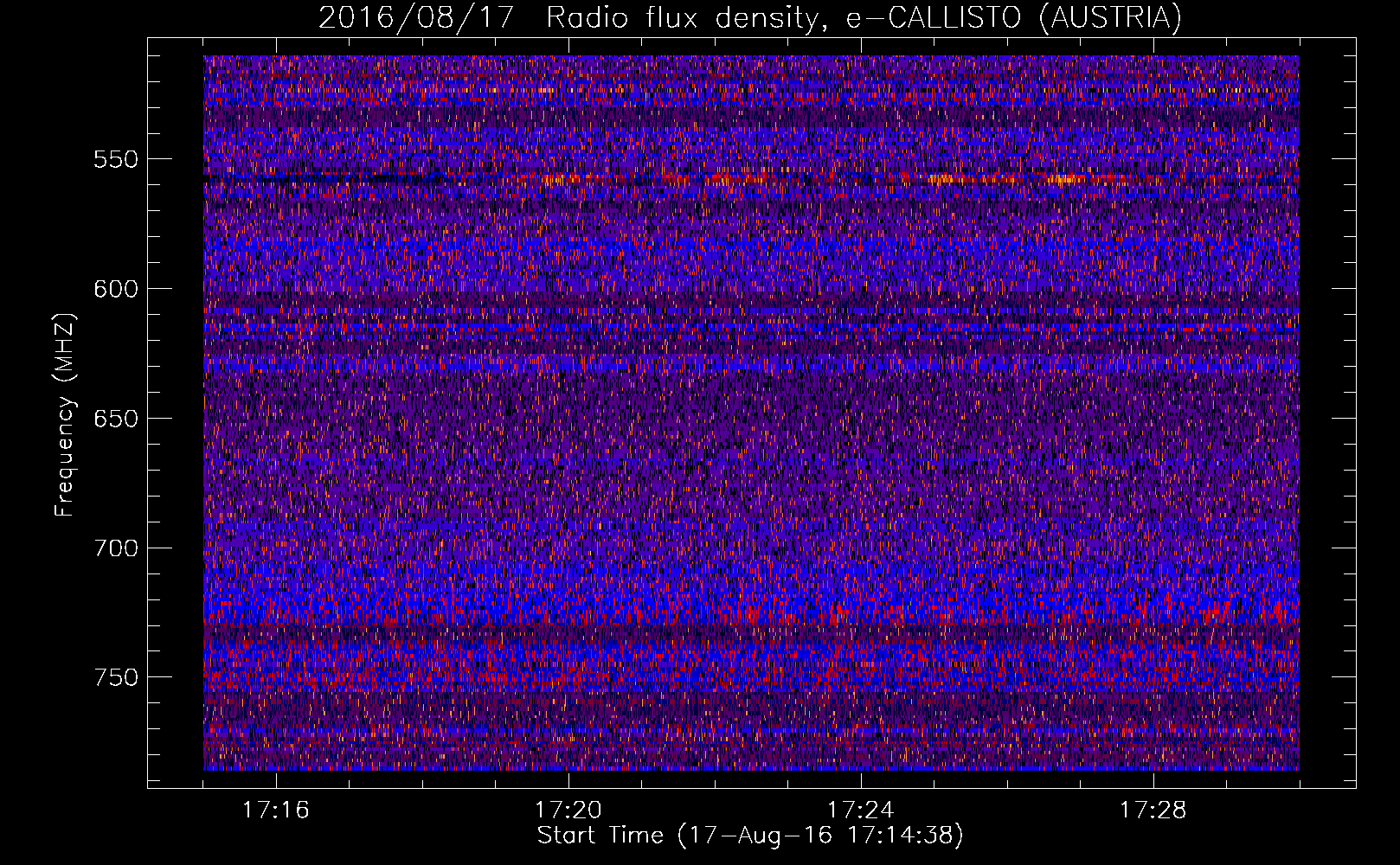Click the 17:24 time tick label
Viewport: 1400px width, 865px height.
[x=861, y=810]
